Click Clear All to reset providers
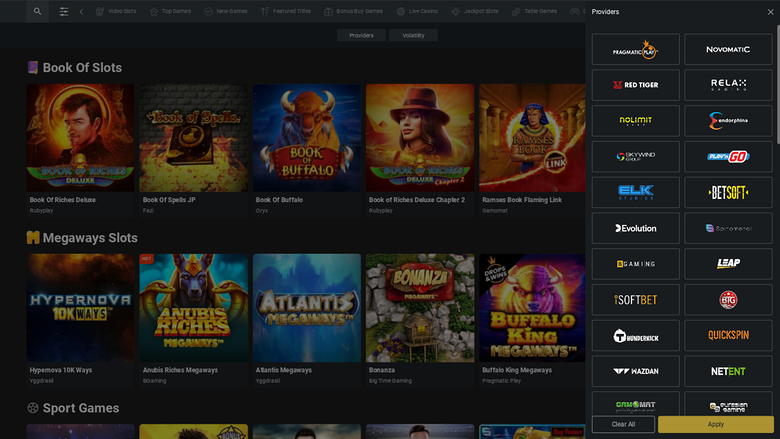Image resolution: width=780 pixels, height=439 pixels. tap(623, 424)
